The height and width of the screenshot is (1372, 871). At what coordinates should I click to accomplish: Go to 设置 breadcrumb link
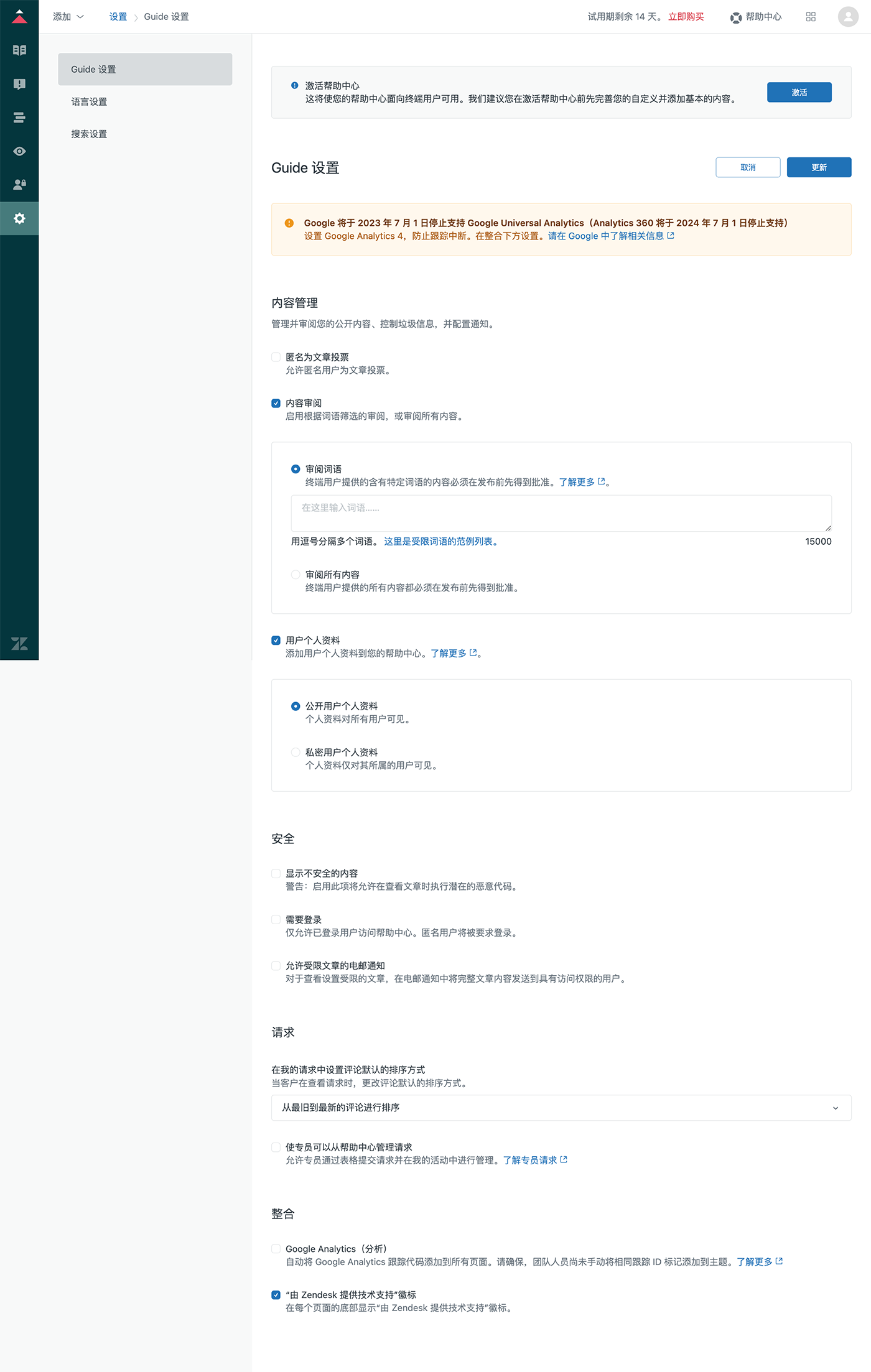(118, 17)
